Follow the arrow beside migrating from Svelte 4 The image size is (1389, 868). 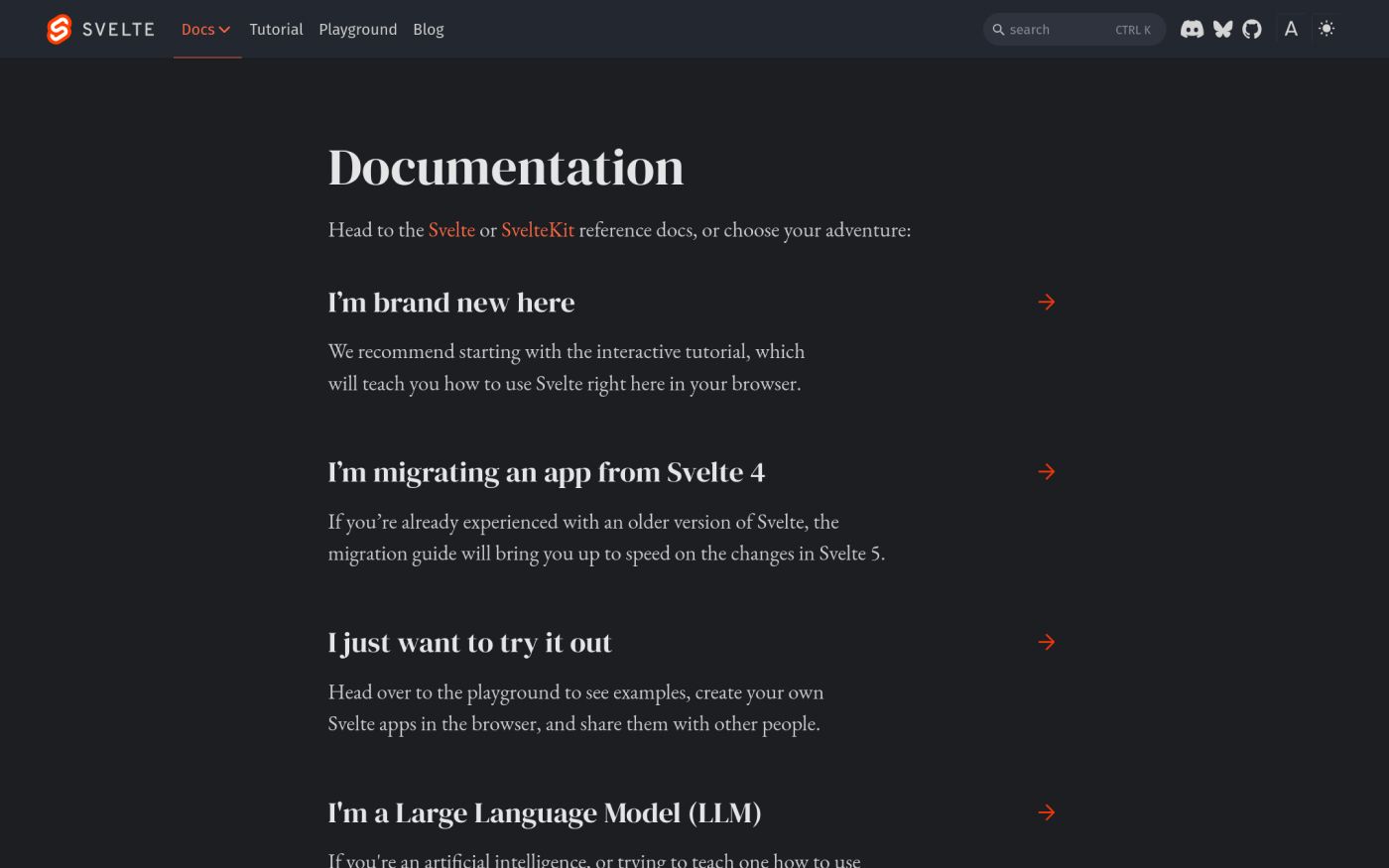coord(1046,471)
